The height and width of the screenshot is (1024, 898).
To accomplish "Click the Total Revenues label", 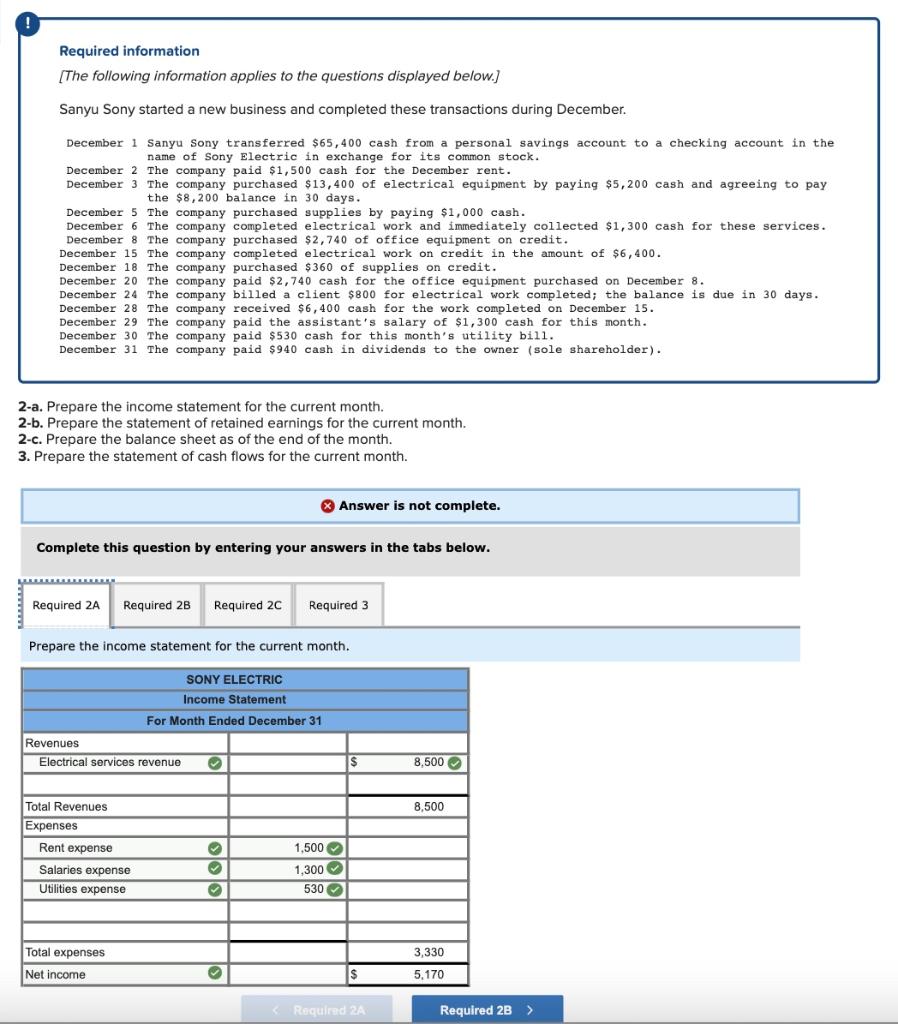I will [66, 807].
